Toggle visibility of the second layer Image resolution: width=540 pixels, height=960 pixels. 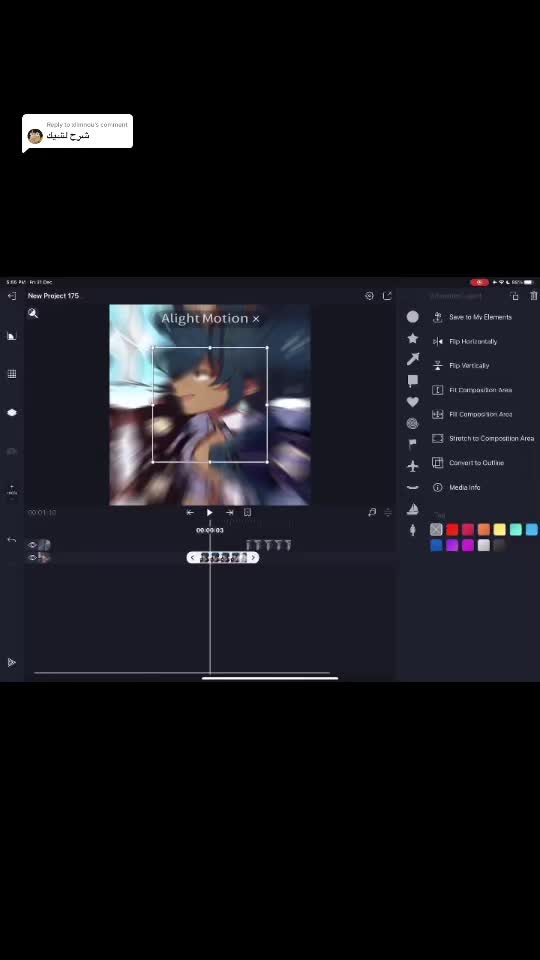[x=32, y=558]
